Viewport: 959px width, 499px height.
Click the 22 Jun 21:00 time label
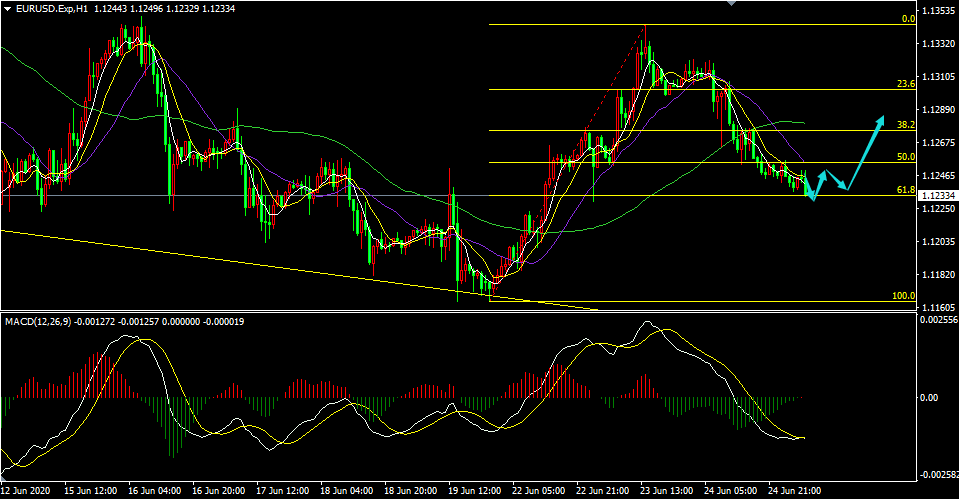(604, 490)
